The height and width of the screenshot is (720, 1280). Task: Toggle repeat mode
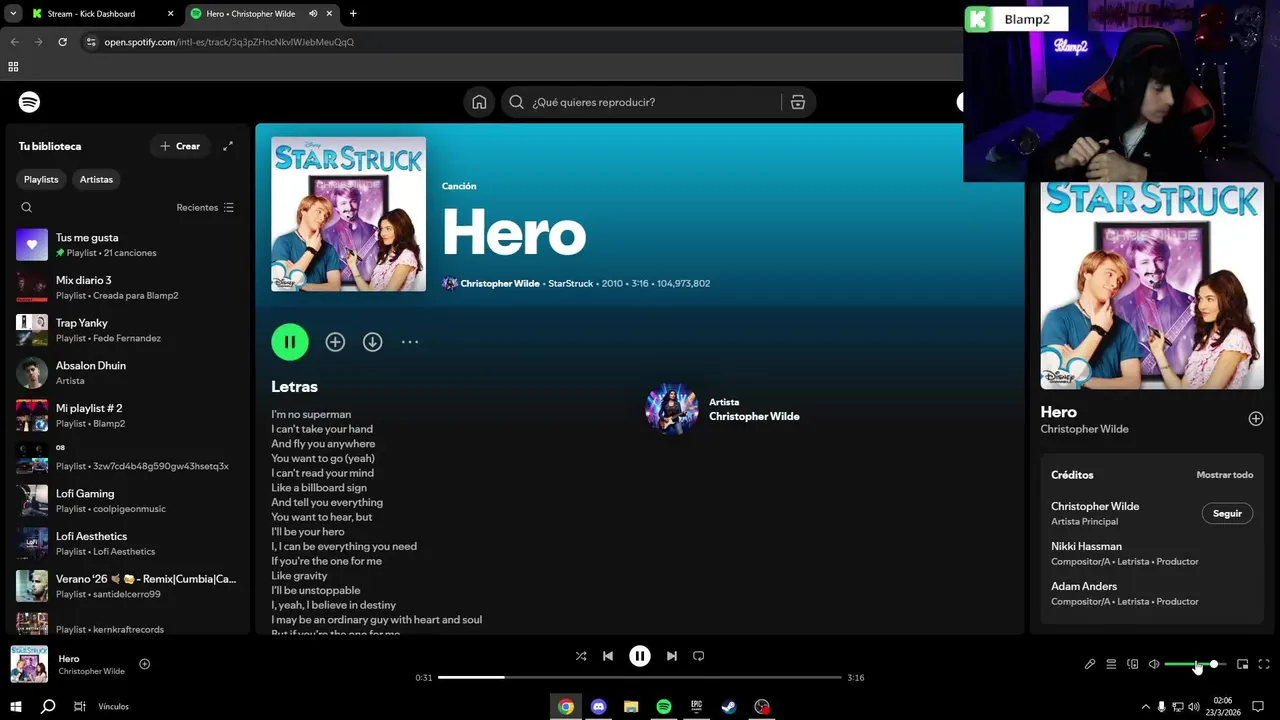click(x=699, y=656)
